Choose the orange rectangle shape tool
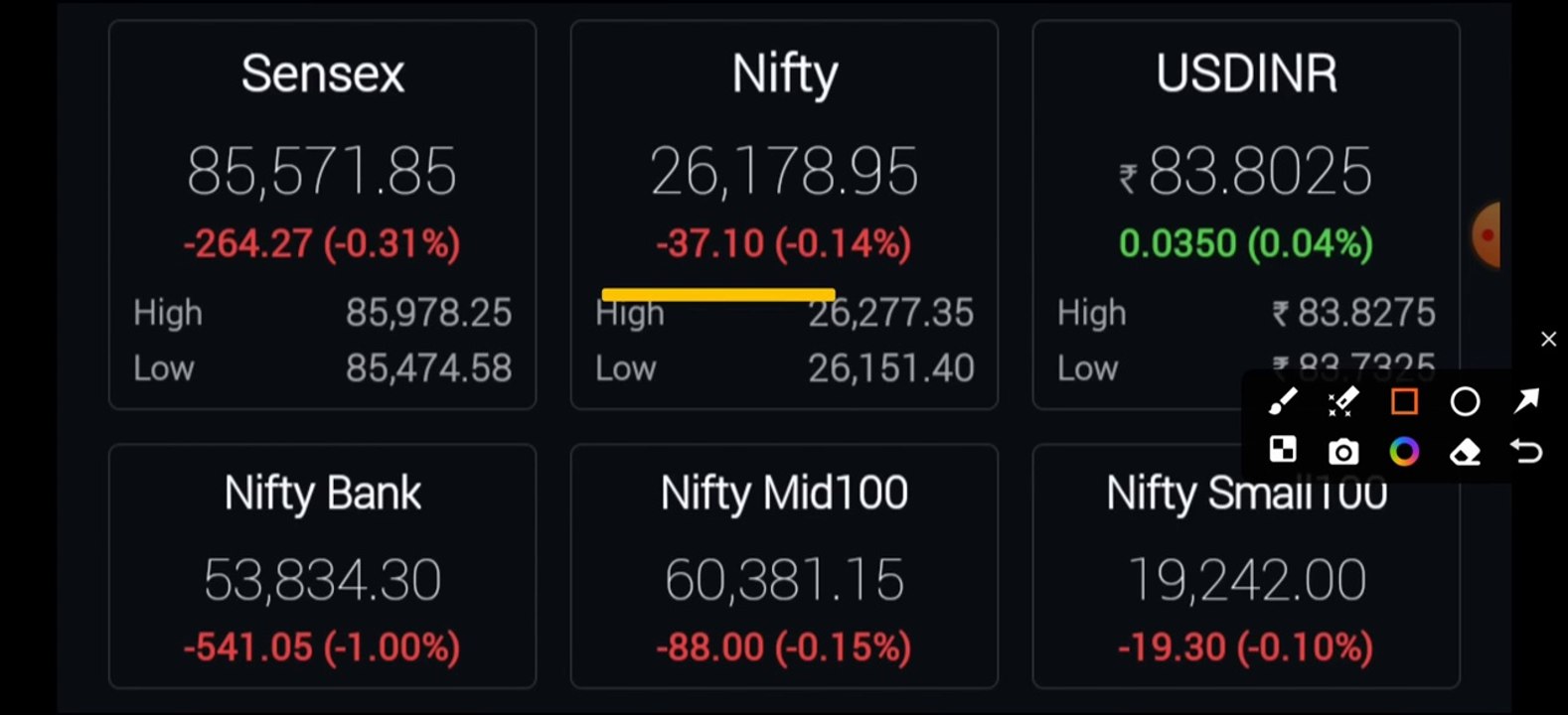 [x=1404, y=401]
